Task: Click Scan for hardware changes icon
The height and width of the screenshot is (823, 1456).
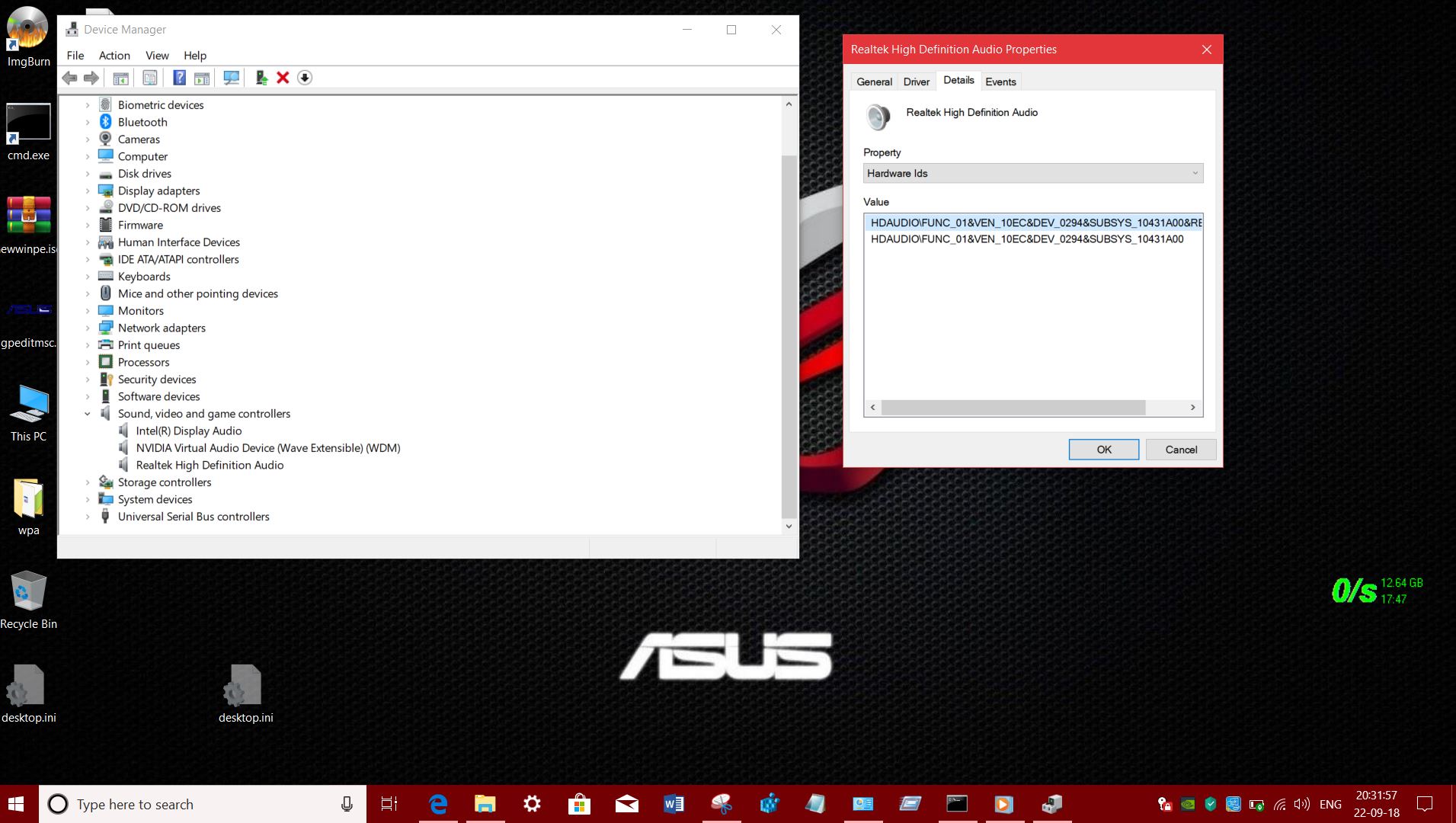Action: [232, 78]
